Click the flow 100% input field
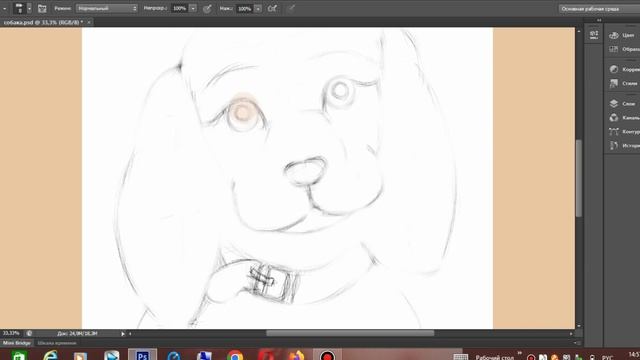 (x=244, y=8)
